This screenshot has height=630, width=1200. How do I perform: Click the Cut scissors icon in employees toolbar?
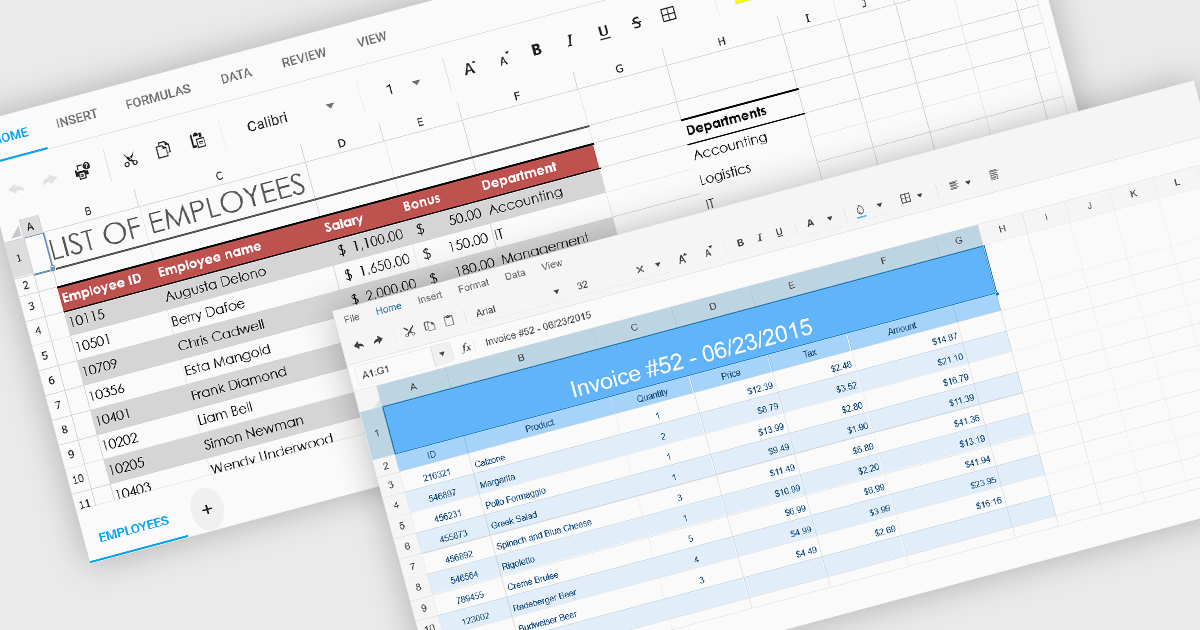pyautogui.click(x=130, y=160)
